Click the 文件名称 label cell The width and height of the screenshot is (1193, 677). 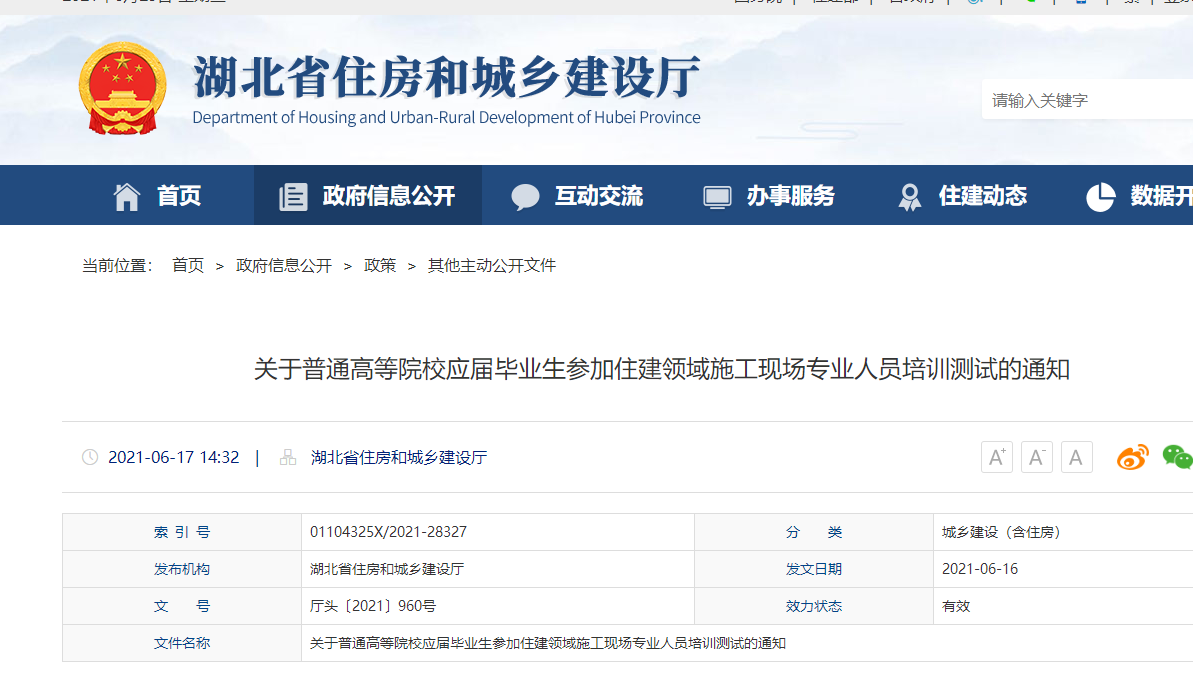[x=182, y=644]
